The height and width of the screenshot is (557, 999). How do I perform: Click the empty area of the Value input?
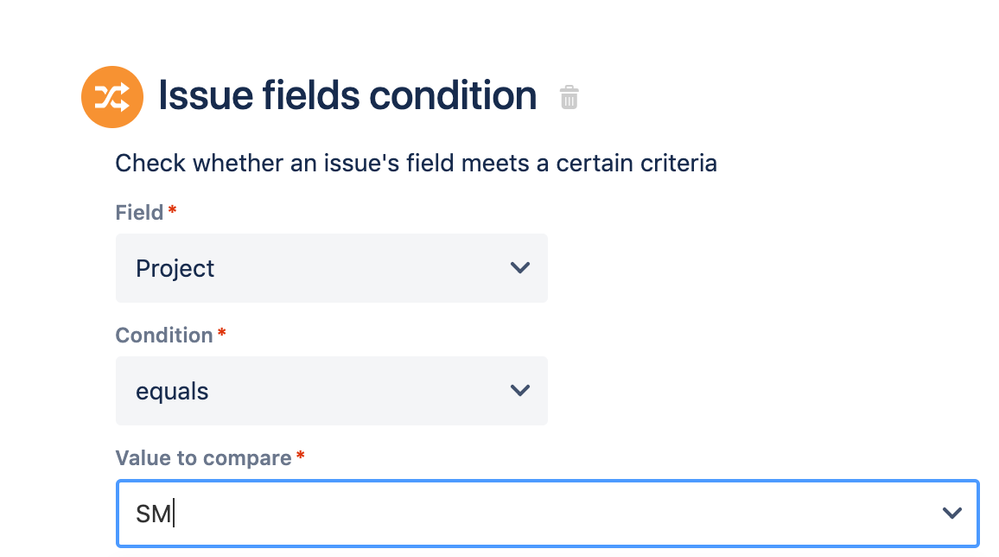[550, 514]
